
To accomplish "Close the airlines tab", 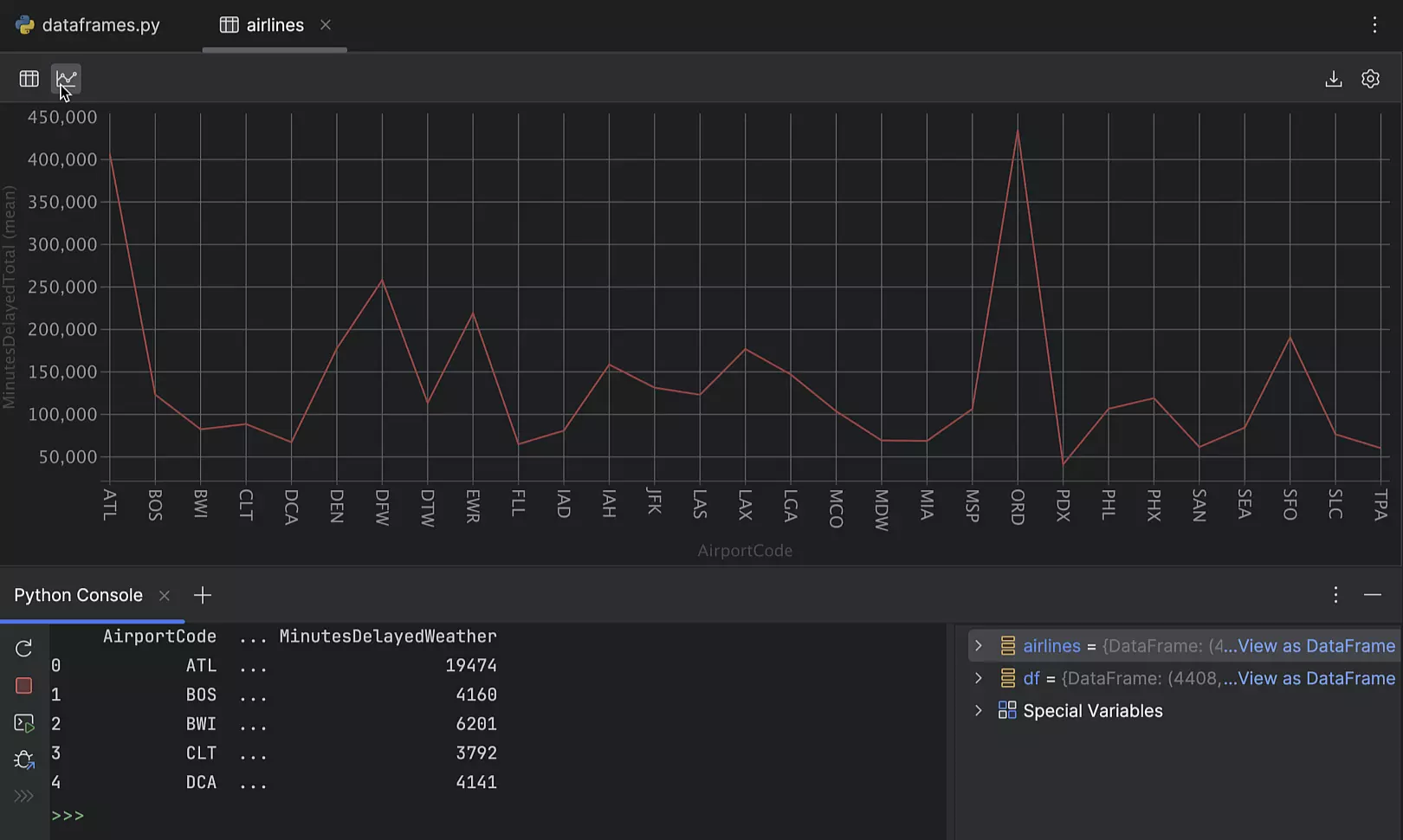I will point(326,25).
